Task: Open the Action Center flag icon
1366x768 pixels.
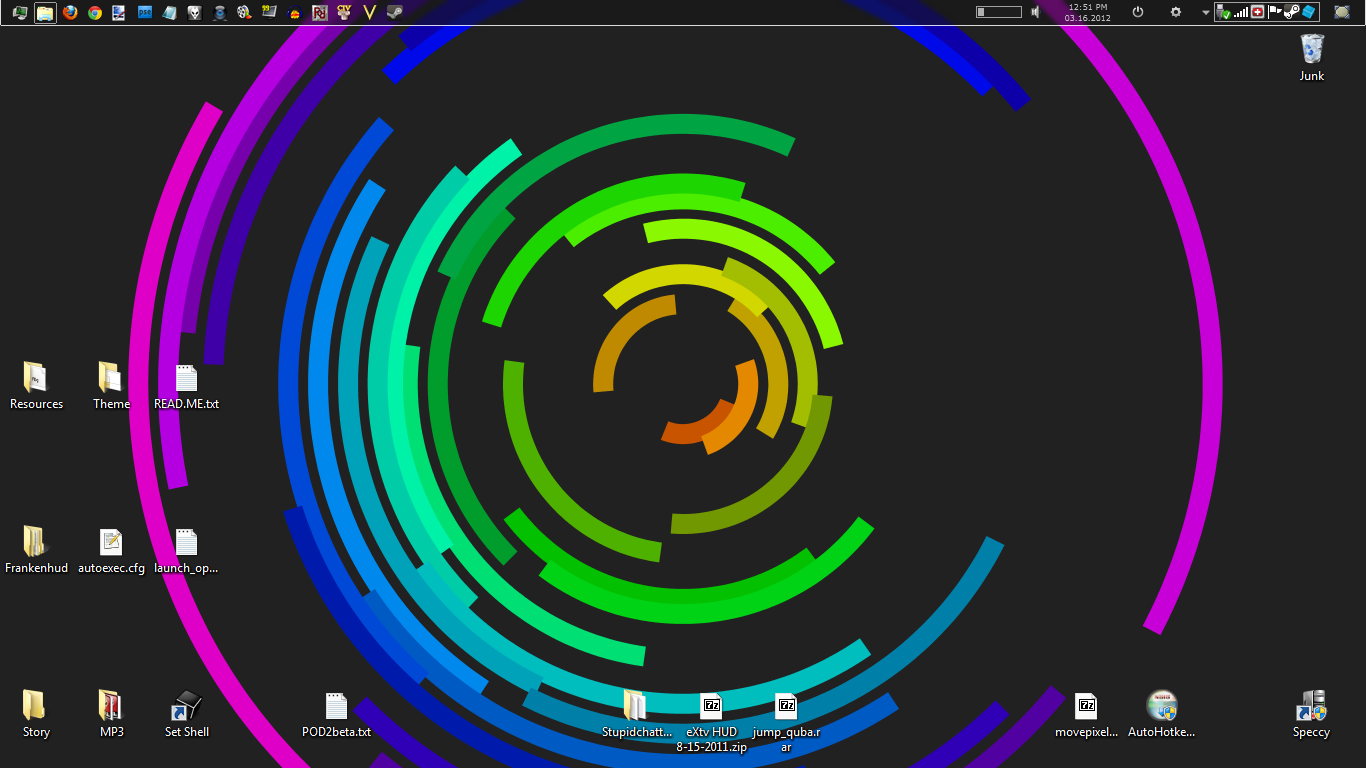Action: tap(1275, 12)
